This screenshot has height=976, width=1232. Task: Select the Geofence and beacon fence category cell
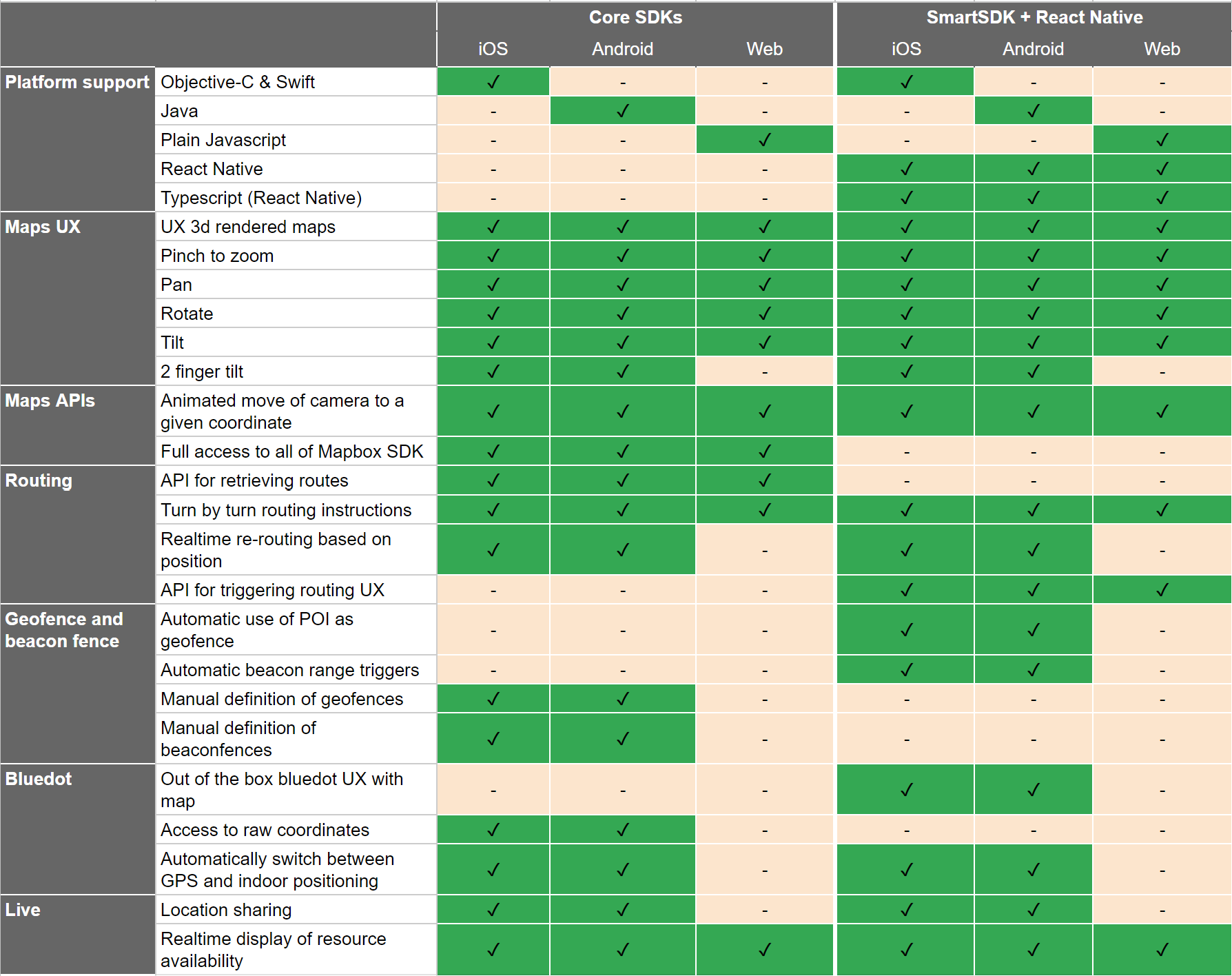click(78, 684)
